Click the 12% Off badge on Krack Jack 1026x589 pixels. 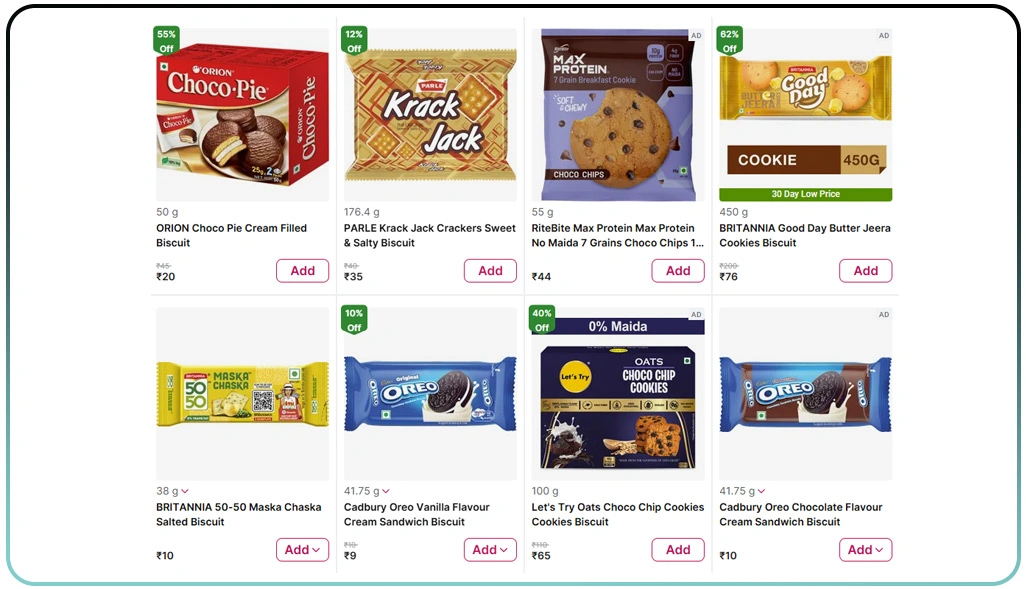(354, 40)
